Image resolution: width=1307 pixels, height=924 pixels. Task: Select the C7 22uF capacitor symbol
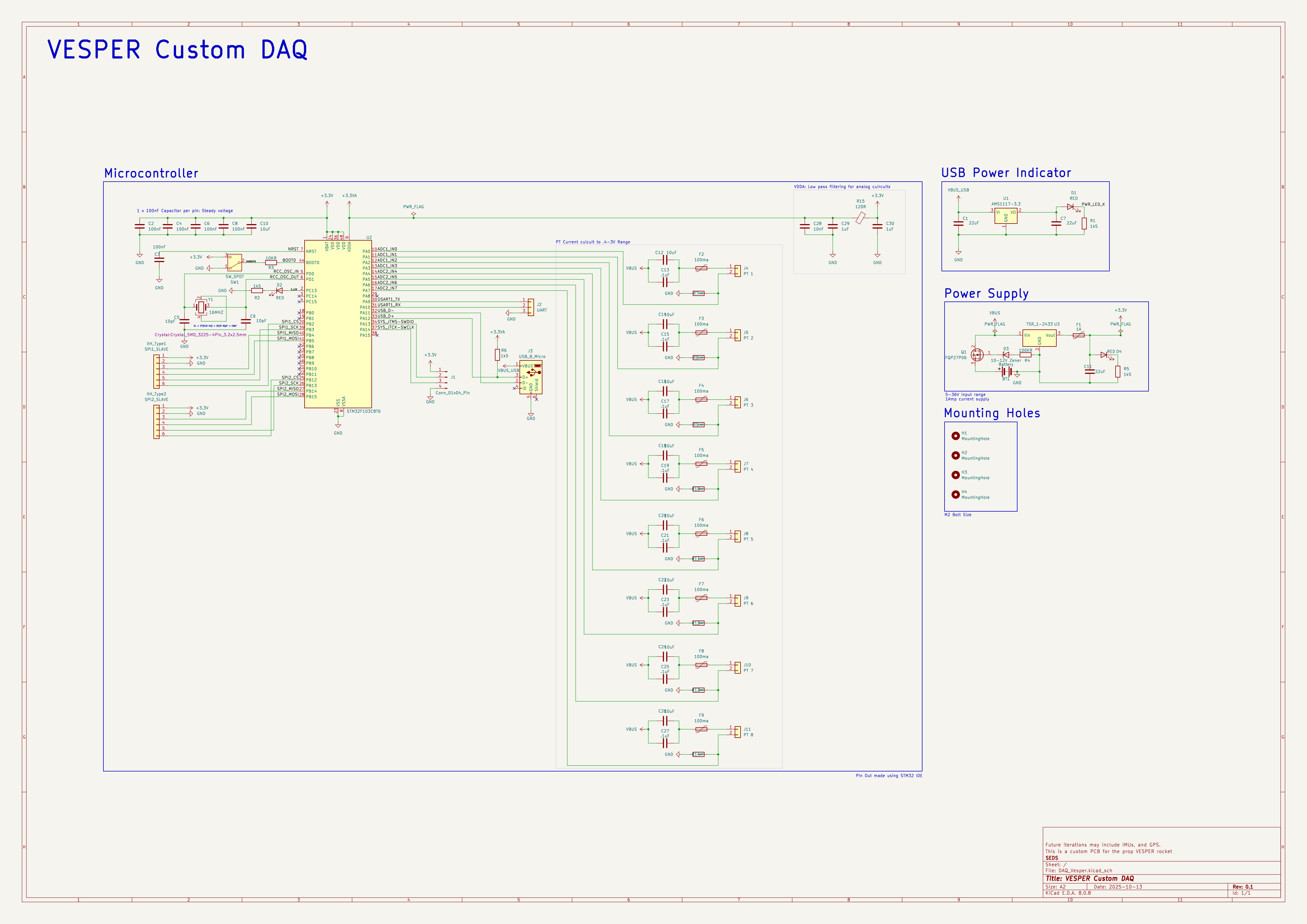click(x=1056, y=223)
